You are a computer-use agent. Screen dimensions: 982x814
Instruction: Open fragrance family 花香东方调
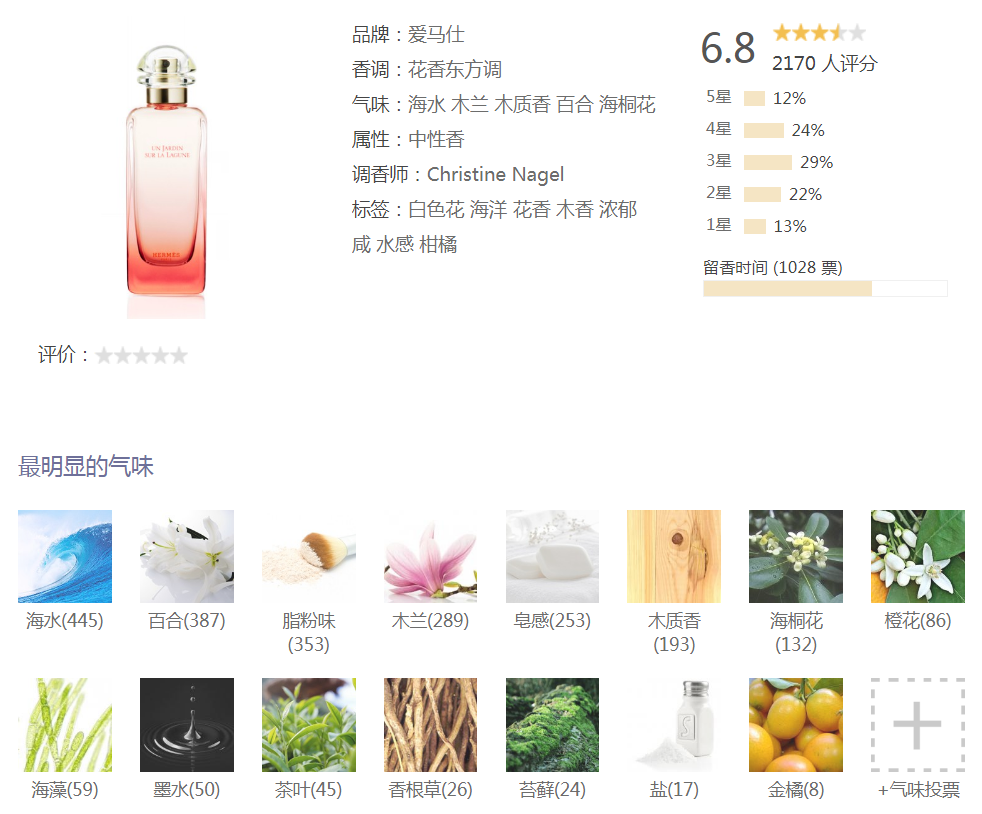(x=455, y=70)
